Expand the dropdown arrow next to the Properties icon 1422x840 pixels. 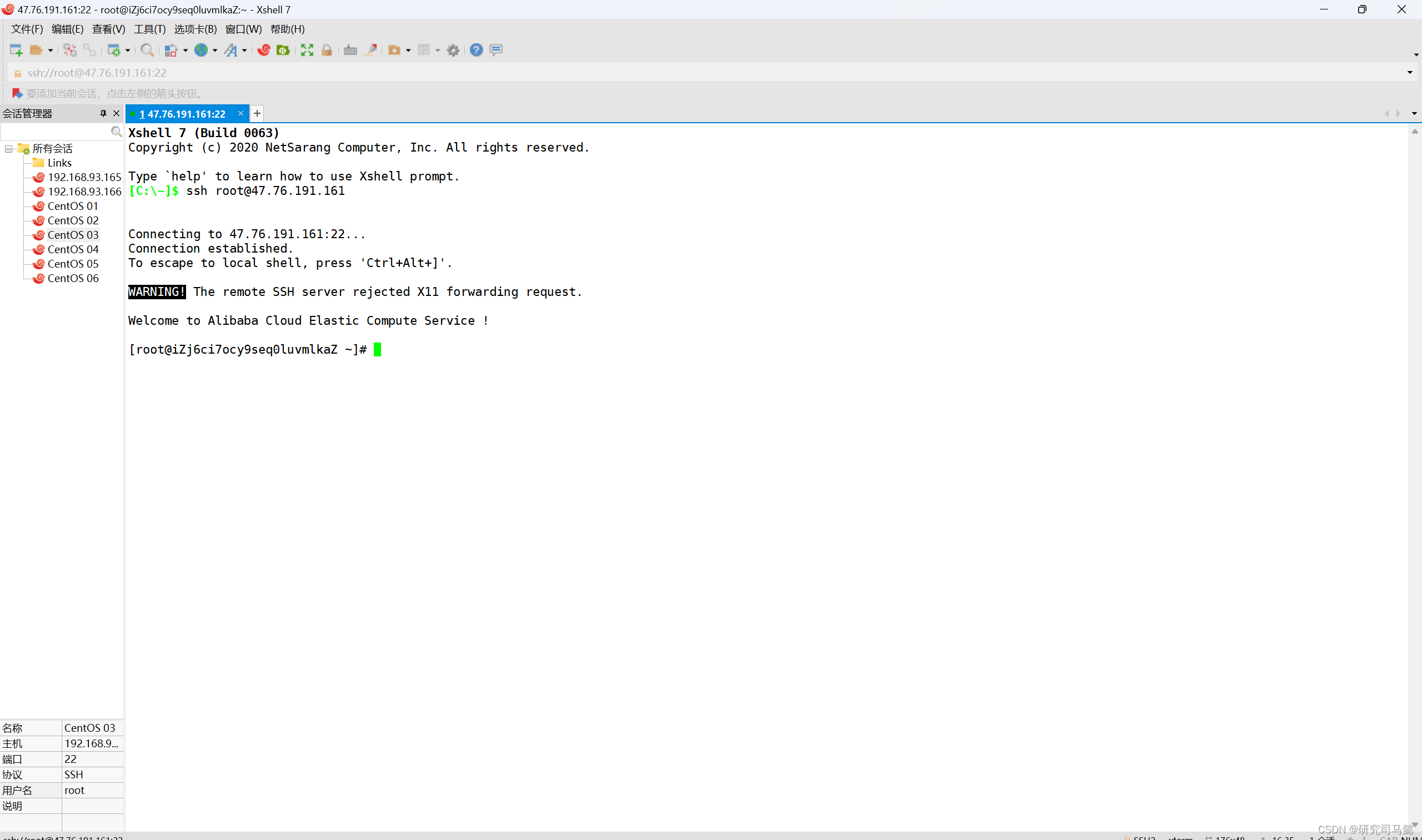coord(127,51)
